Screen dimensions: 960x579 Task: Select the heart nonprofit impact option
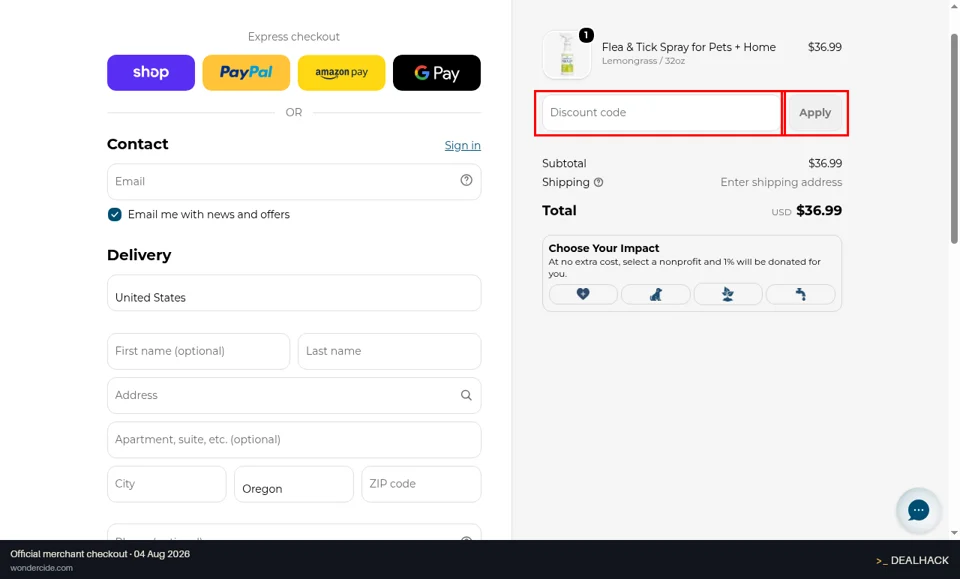pos(583,294)
